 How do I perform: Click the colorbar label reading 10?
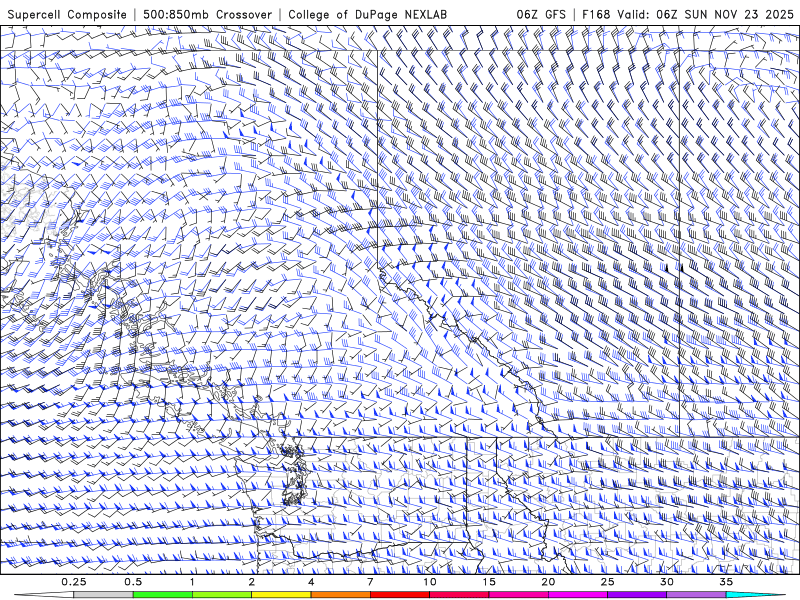coord(430,582)
